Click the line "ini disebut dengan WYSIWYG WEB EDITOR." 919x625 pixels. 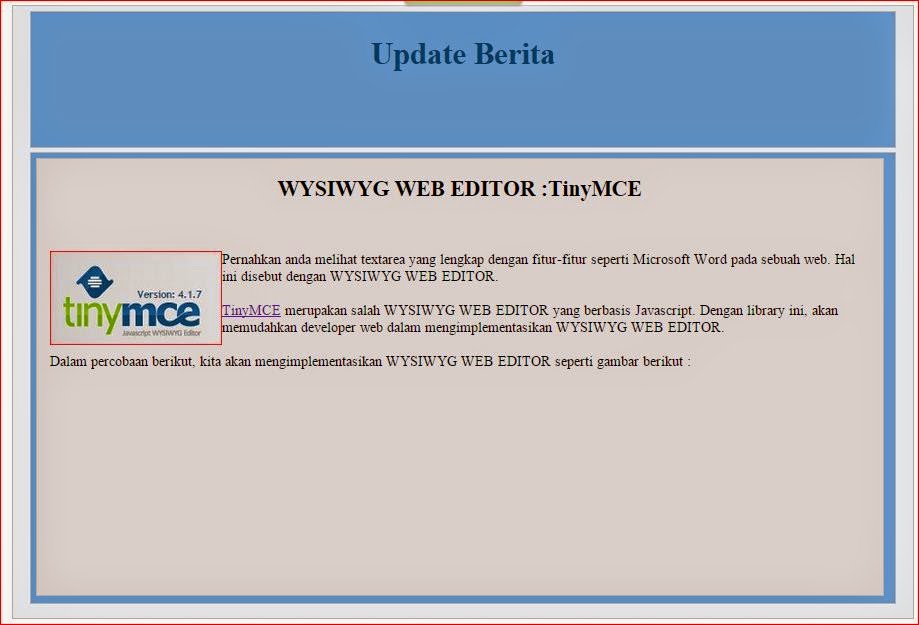click(360, 277)
